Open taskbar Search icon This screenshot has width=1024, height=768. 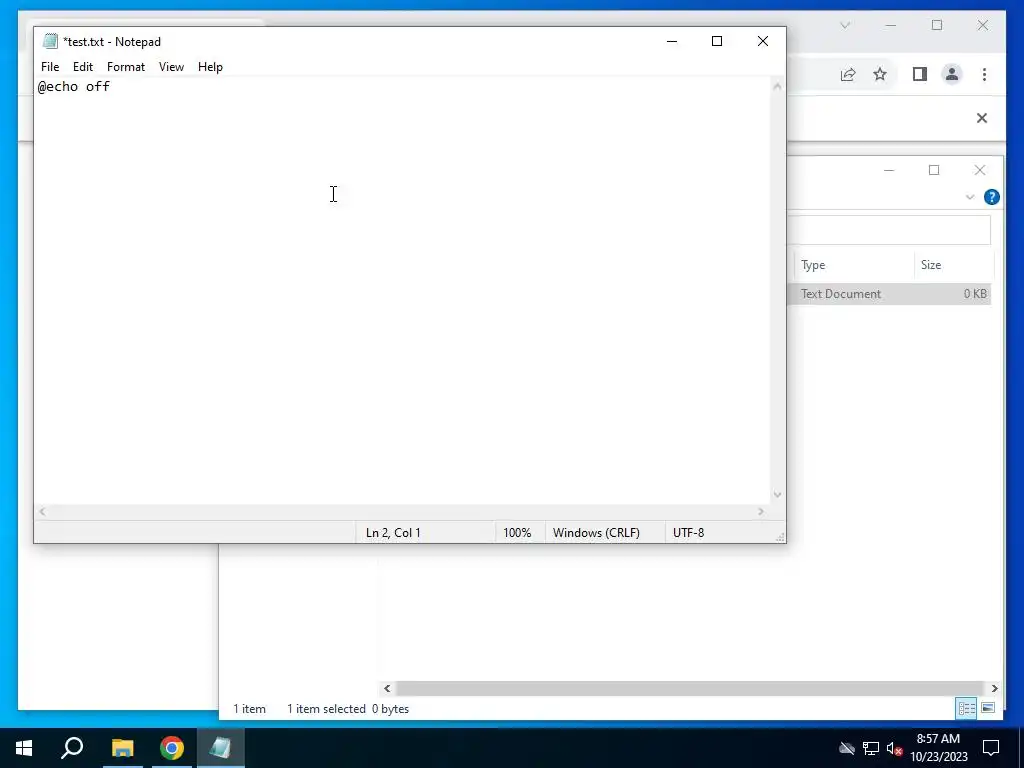pos(72,748)
